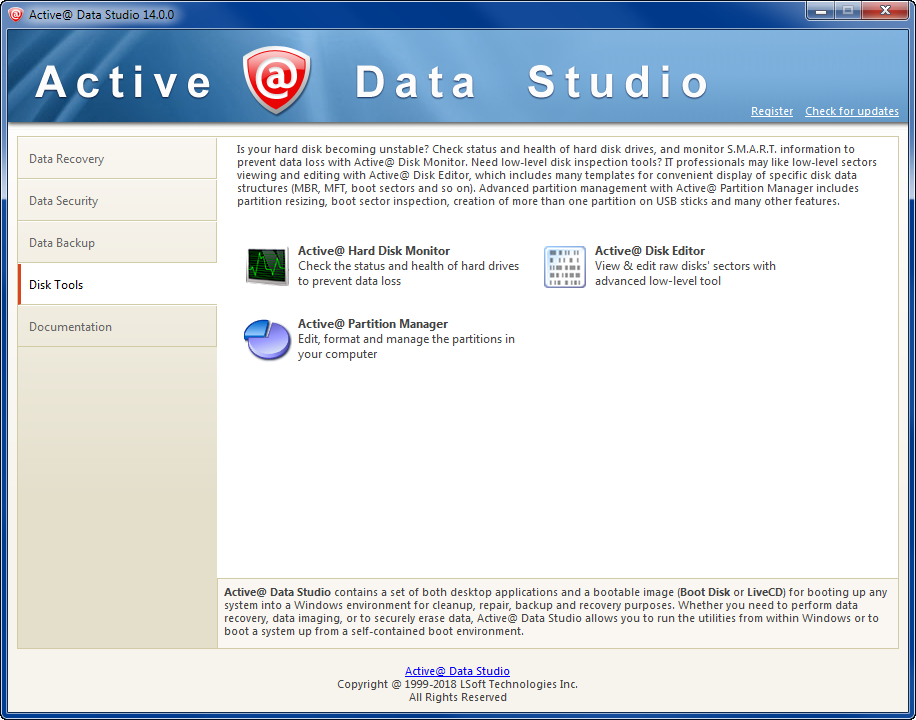Click 'Check the status and health' description

tap(408, 274)
